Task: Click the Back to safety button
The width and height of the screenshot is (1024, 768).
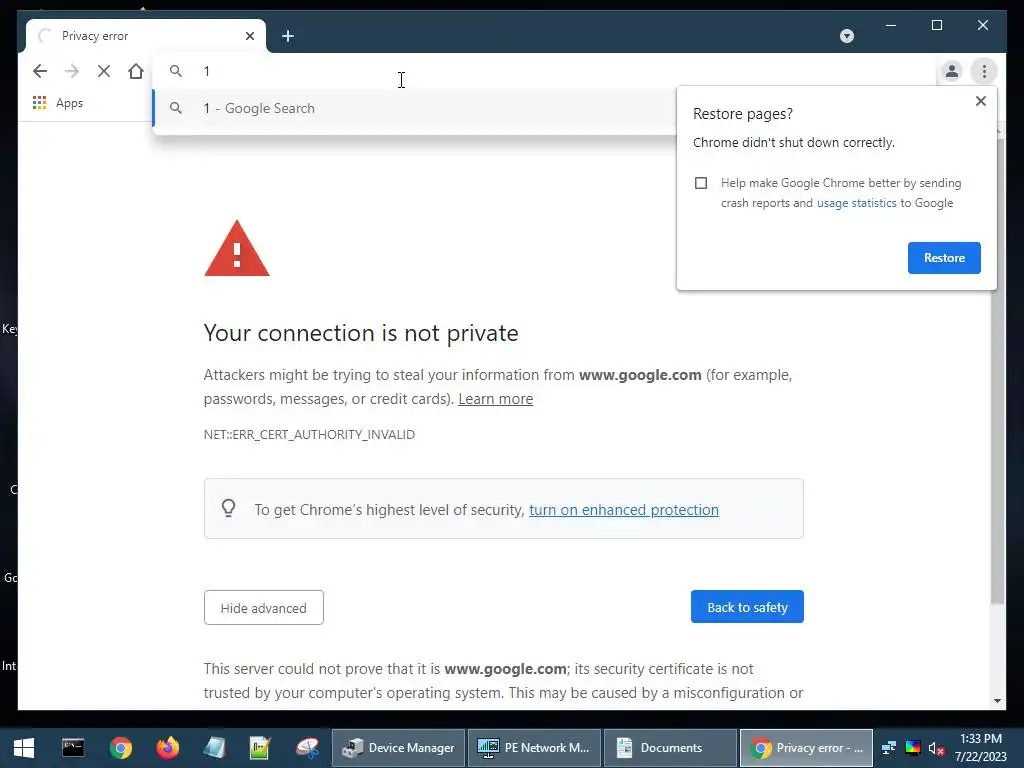Action: pyautogui.click(x=747, y=607)
